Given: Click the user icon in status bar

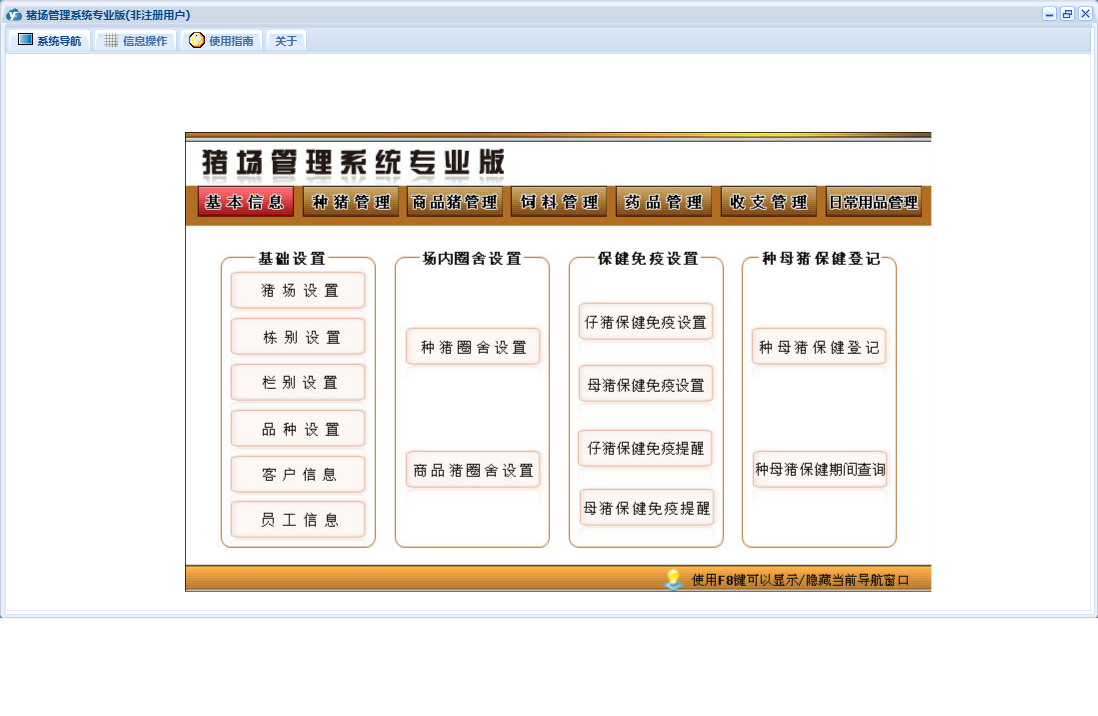Looking at the screenshot, I should pyautogui.click(x=674, y=579).
